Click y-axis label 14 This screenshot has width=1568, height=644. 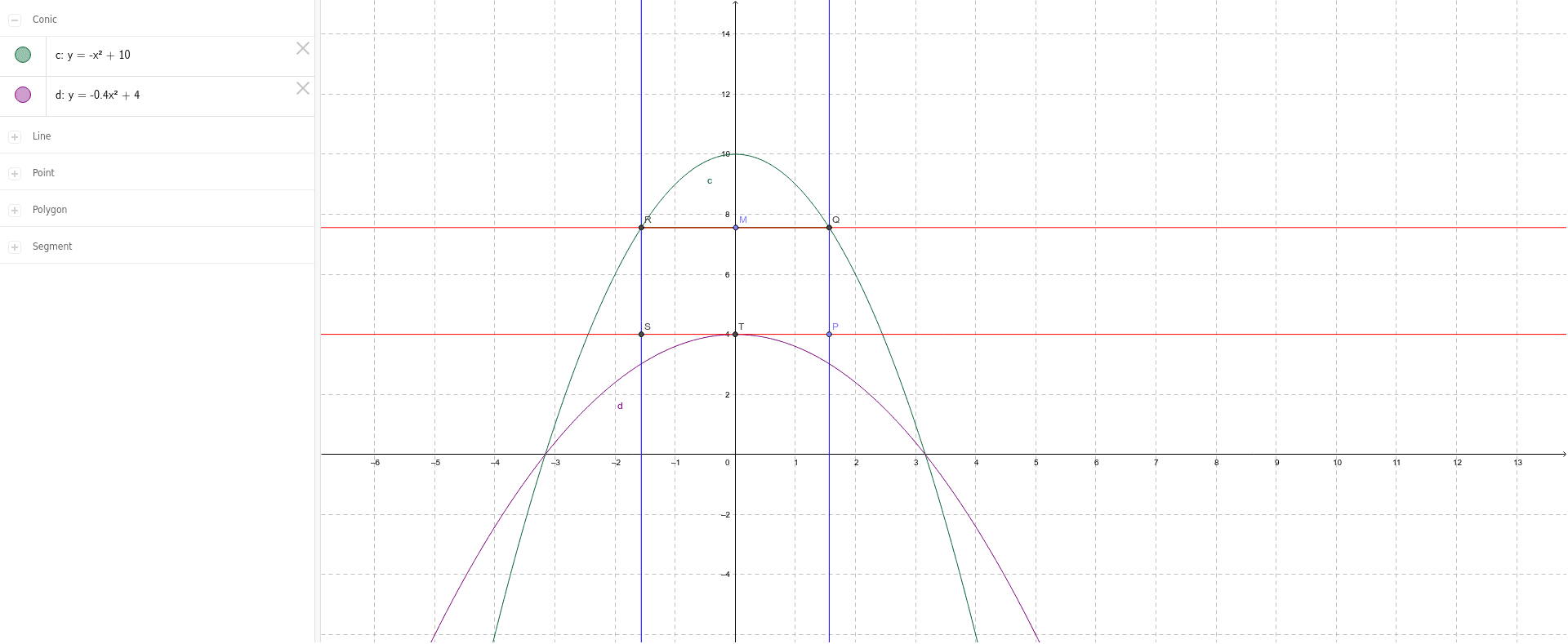[726, 34]
